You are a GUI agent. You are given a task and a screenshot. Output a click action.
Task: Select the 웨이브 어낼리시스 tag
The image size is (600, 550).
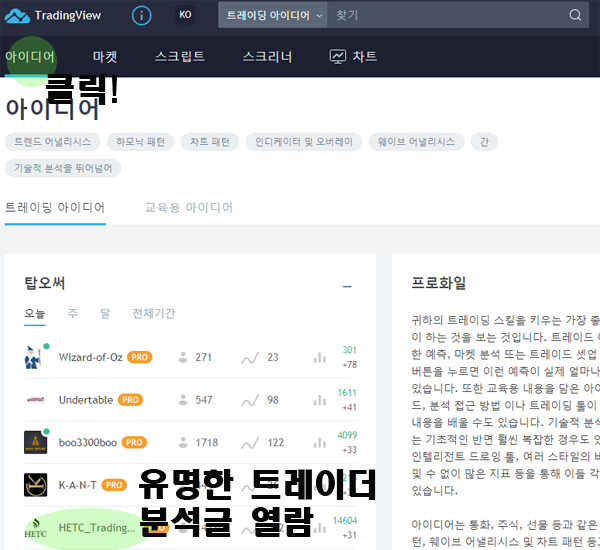(416, 142)
